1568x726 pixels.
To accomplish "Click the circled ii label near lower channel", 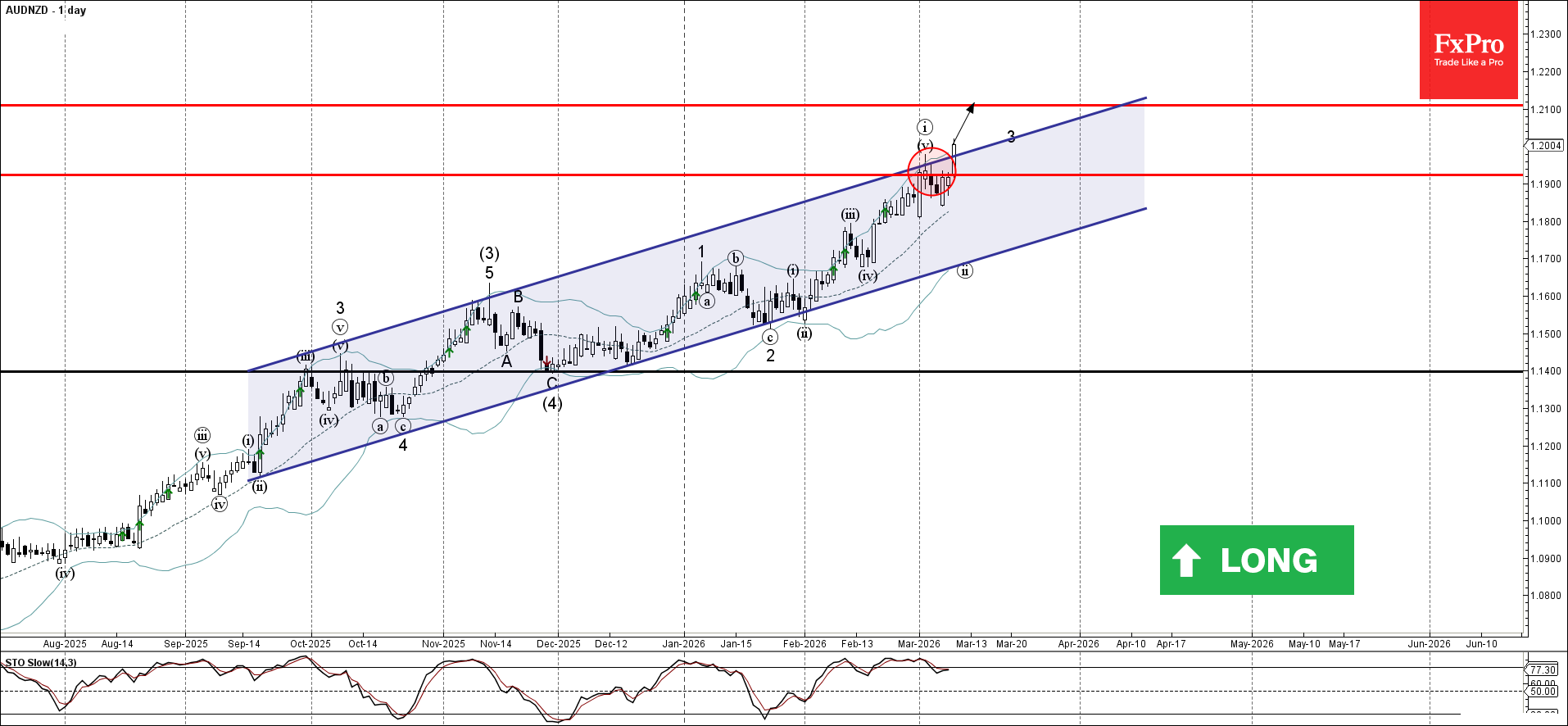I will 965,270.
